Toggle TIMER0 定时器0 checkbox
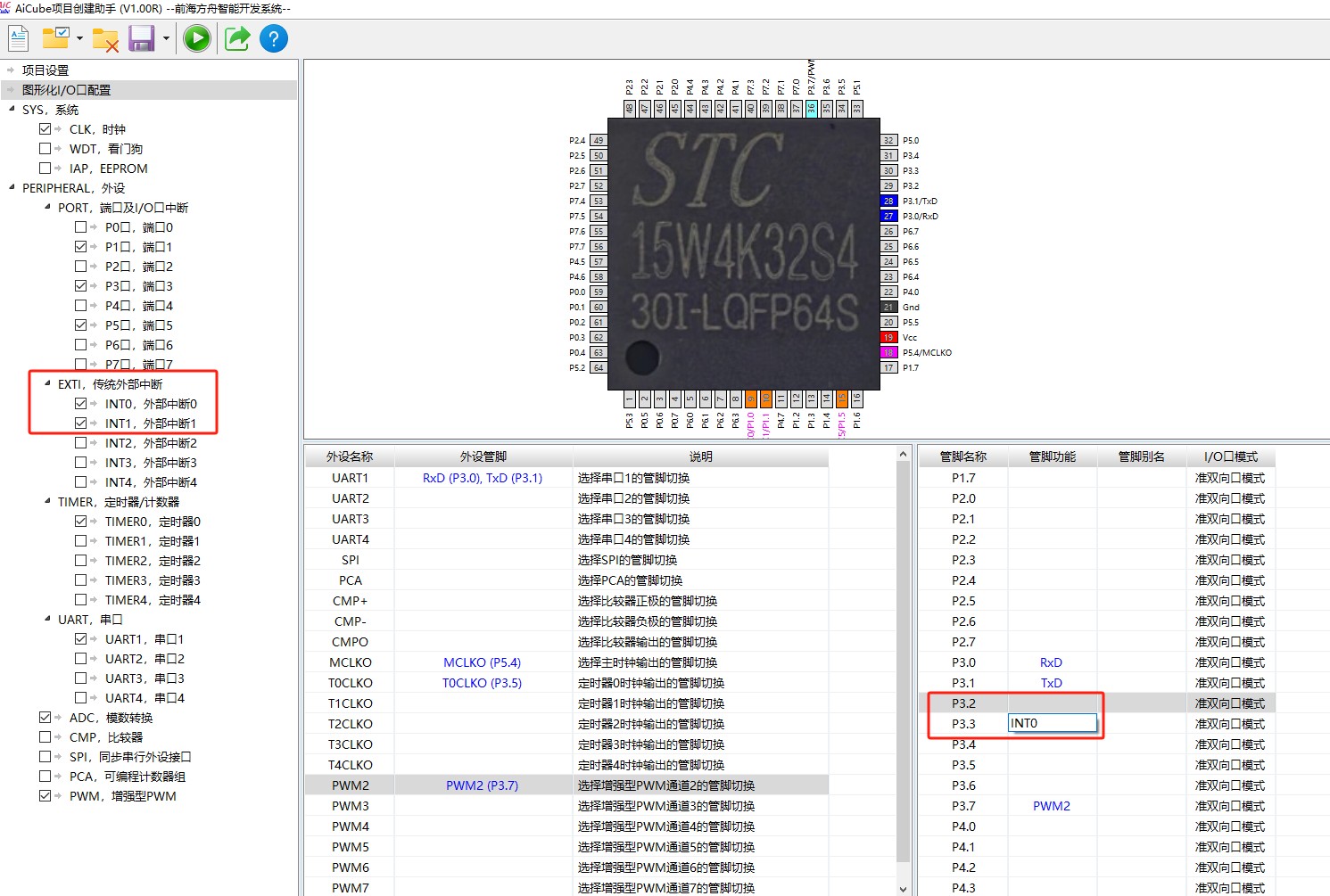1330x896 pixels. coord(81,522)
